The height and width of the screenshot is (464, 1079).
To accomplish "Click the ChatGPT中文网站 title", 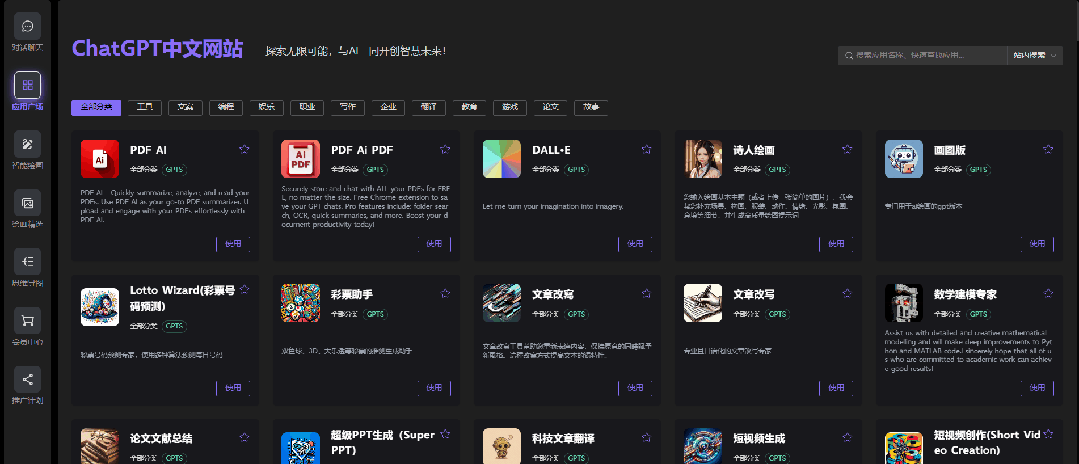I will (x=158, y=50).
